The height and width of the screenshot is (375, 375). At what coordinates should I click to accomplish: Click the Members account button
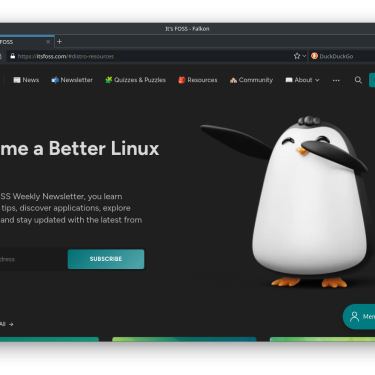359,316
